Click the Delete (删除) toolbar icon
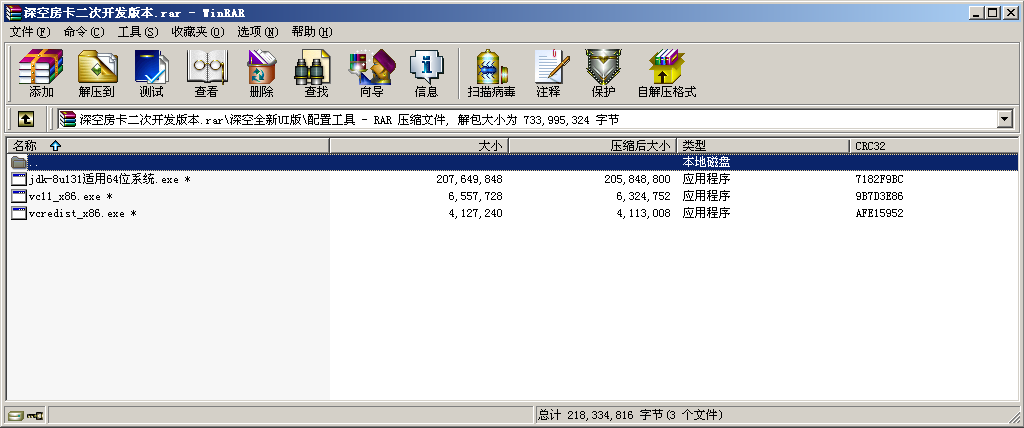 click(x=261, y=73)
